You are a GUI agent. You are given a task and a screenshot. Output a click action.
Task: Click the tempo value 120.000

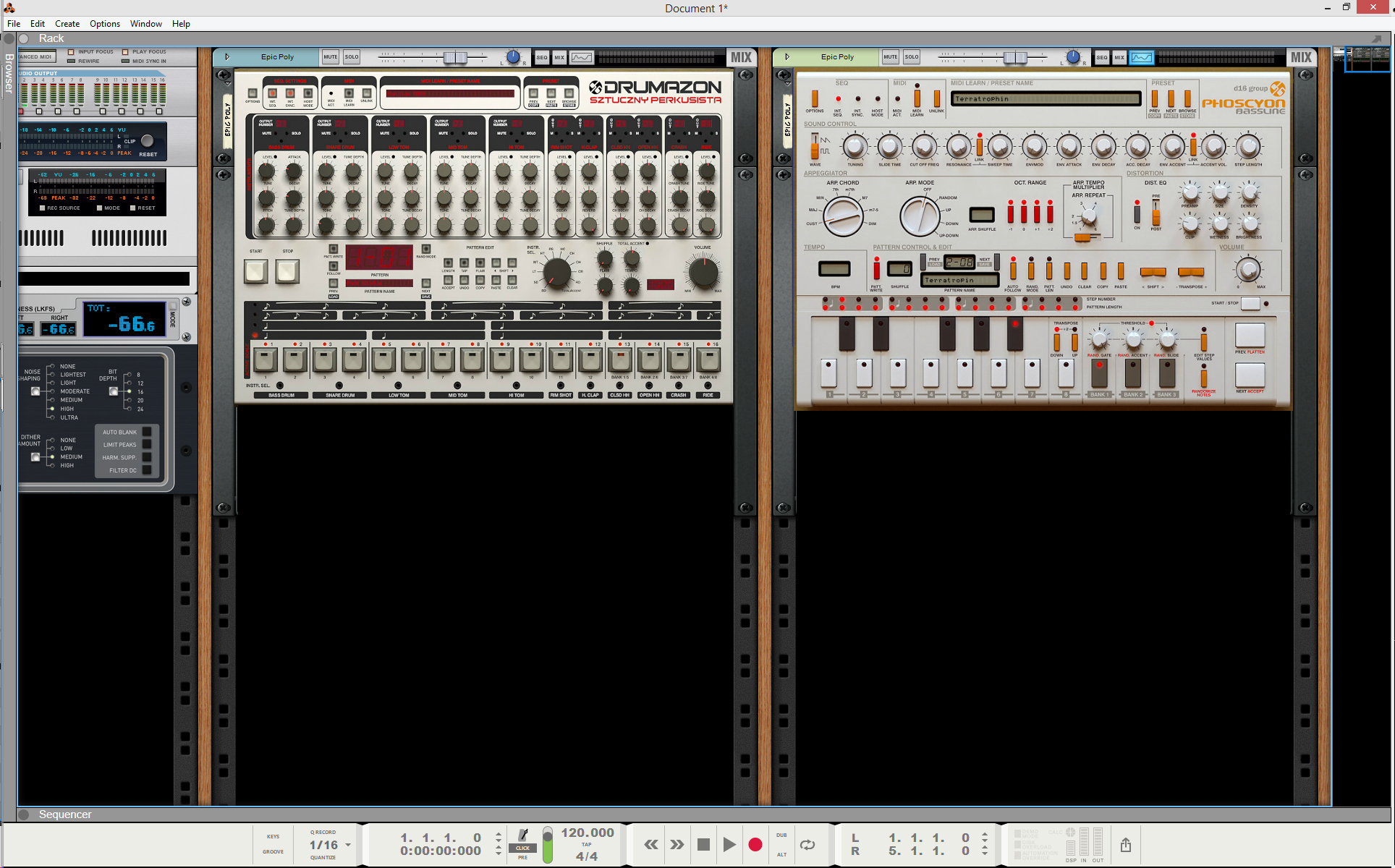(588, 833)
